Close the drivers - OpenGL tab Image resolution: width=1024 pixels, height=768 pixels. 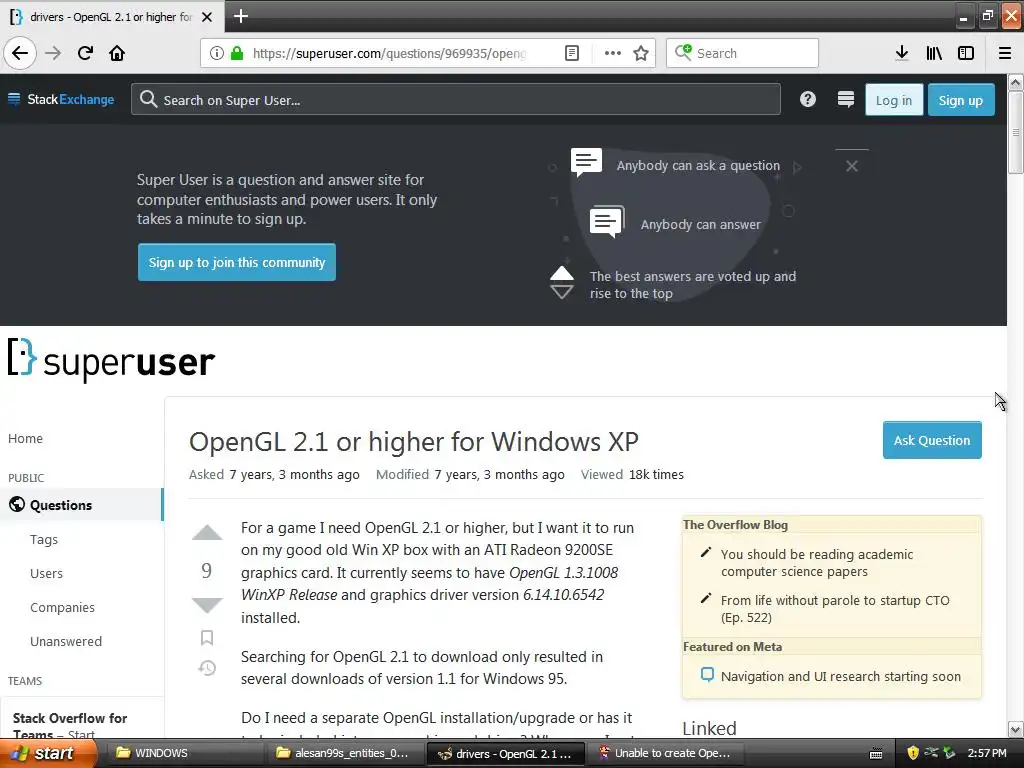207,17
